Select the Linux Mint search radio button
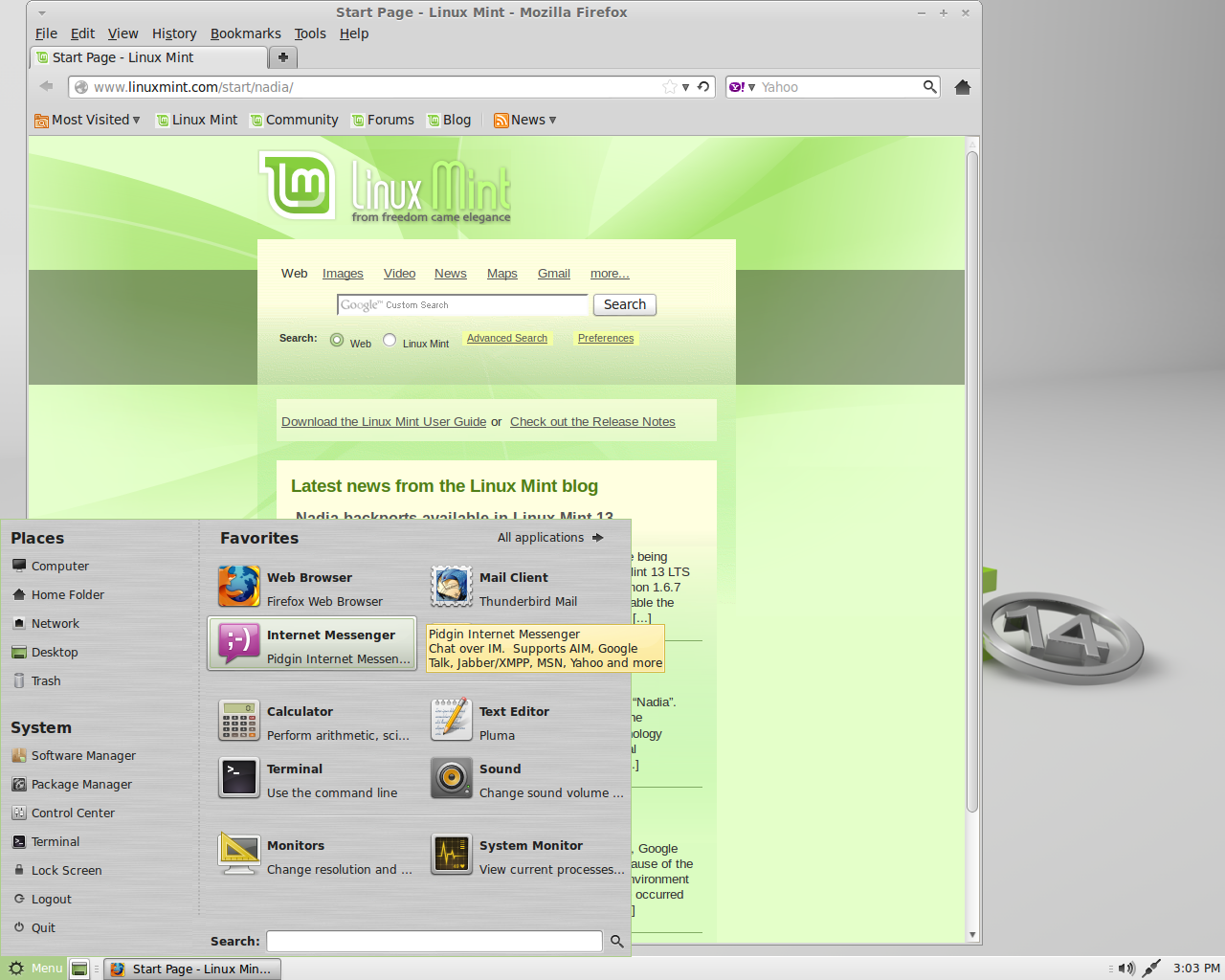Viewport: 1225px width, 980px height. tap(390, 340)
